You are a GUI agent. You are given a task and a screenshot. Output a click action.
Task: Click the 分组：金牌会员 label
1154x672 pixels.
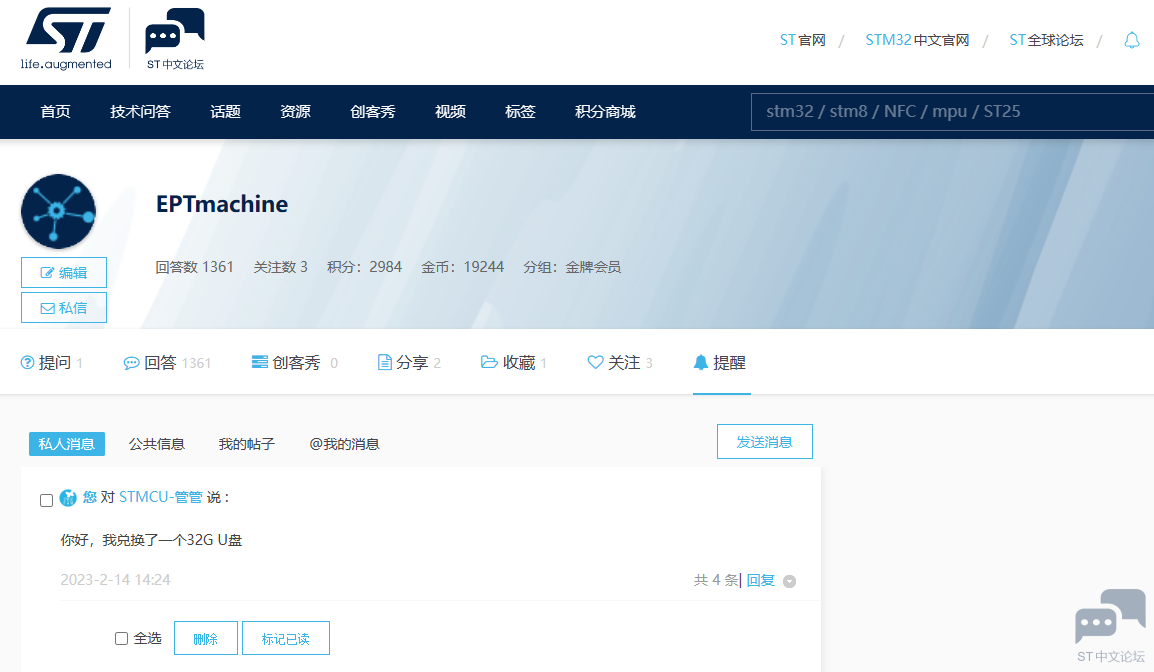572,267
